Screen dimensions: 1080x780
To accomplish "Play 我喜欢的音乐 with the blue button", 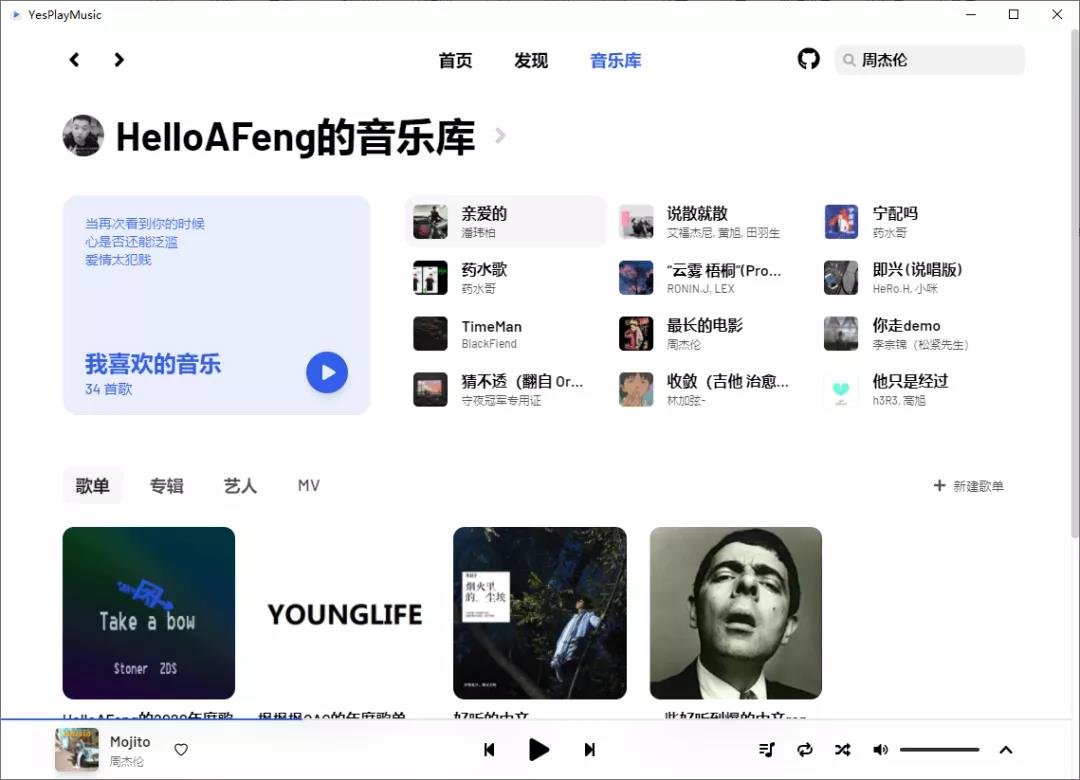I will (x=326, y=373).
